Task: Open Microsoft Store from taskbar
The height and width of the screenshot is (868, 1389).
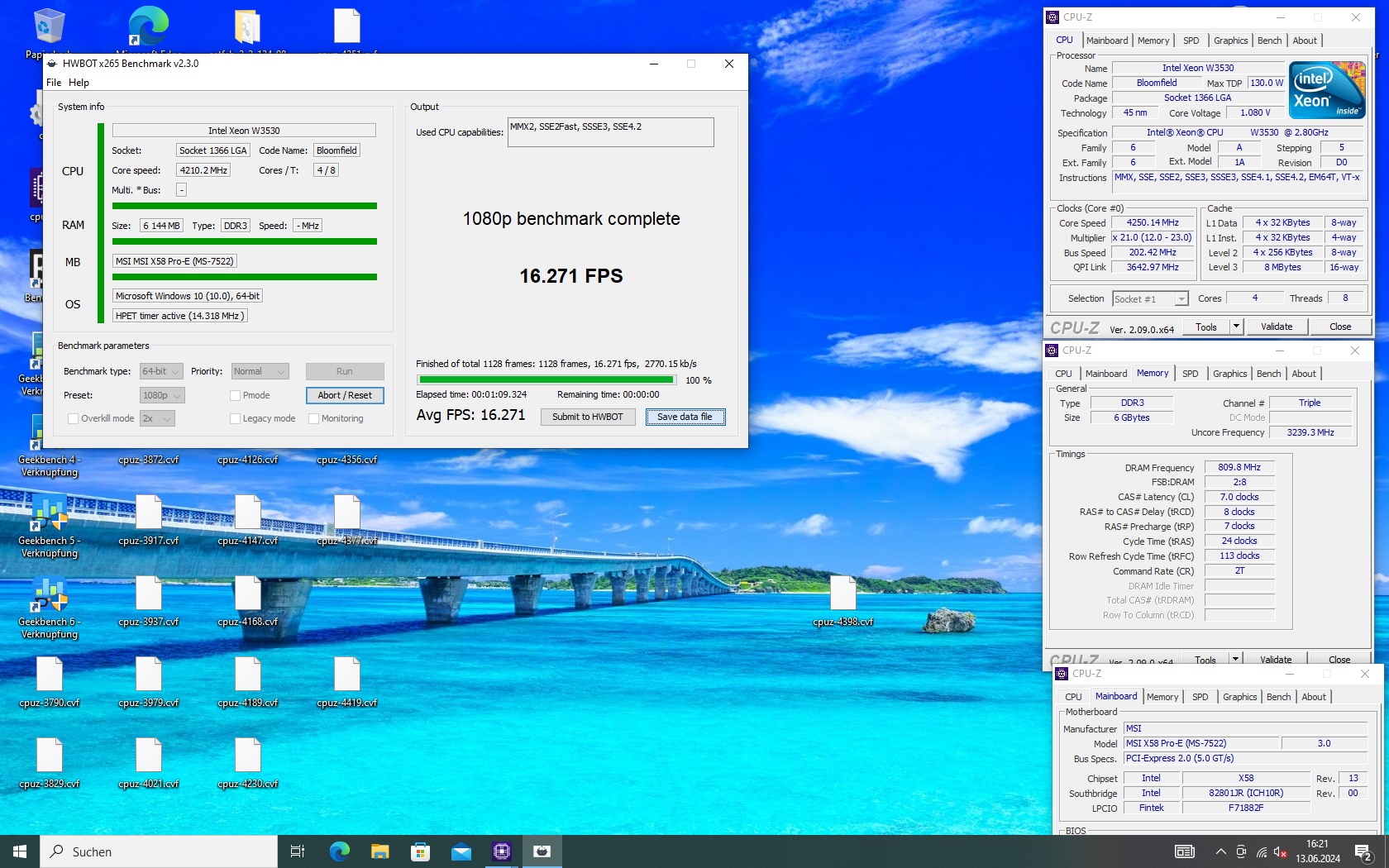Action: click(x=420, y=851)
